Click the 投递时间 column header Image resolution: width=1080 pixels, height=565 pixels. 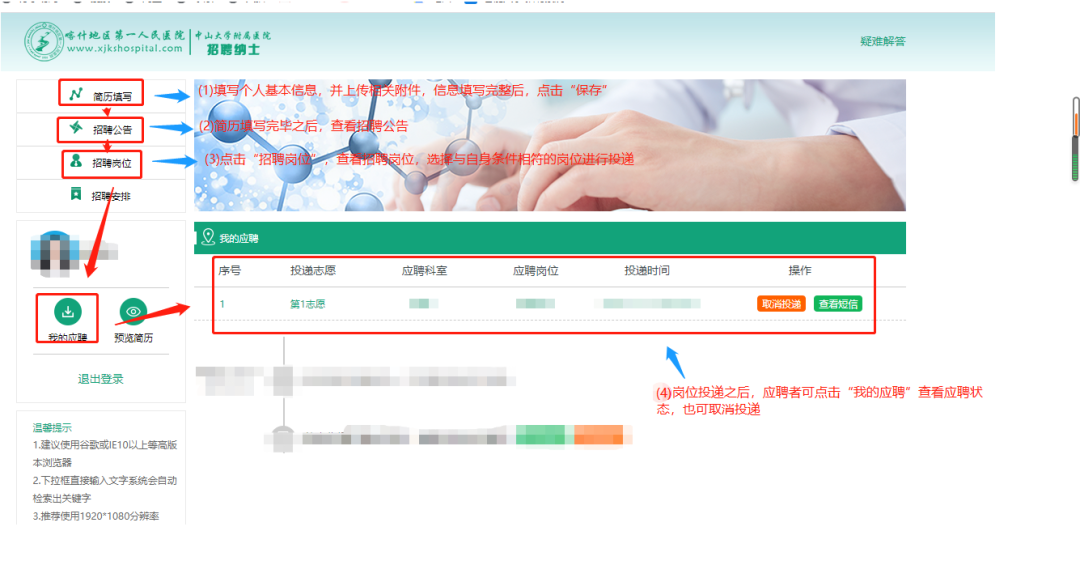click(x=647, y=271)
